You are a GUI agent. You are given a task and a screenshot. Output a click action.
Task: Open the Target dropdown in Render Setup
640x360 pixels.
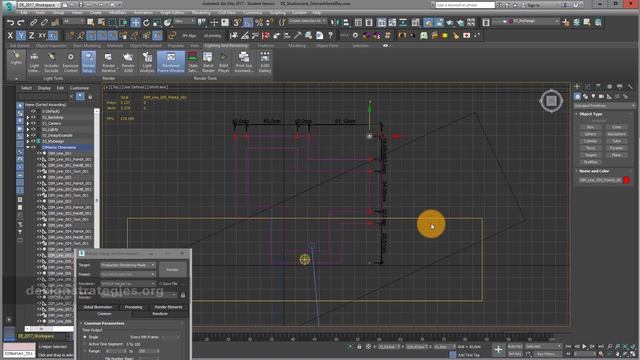tap(128, 265)
